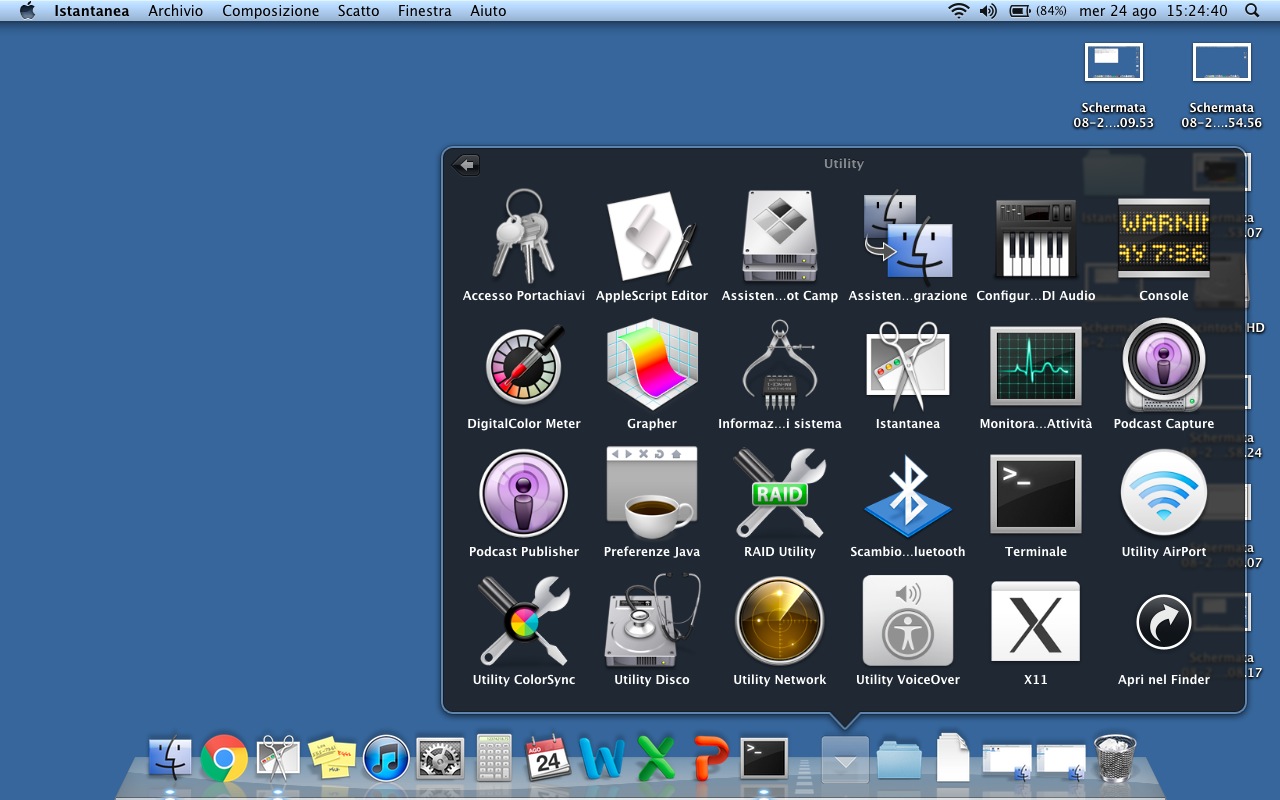Open the Composizione menu
This screenshot has width=1280, height=800.
coord(271,11)
